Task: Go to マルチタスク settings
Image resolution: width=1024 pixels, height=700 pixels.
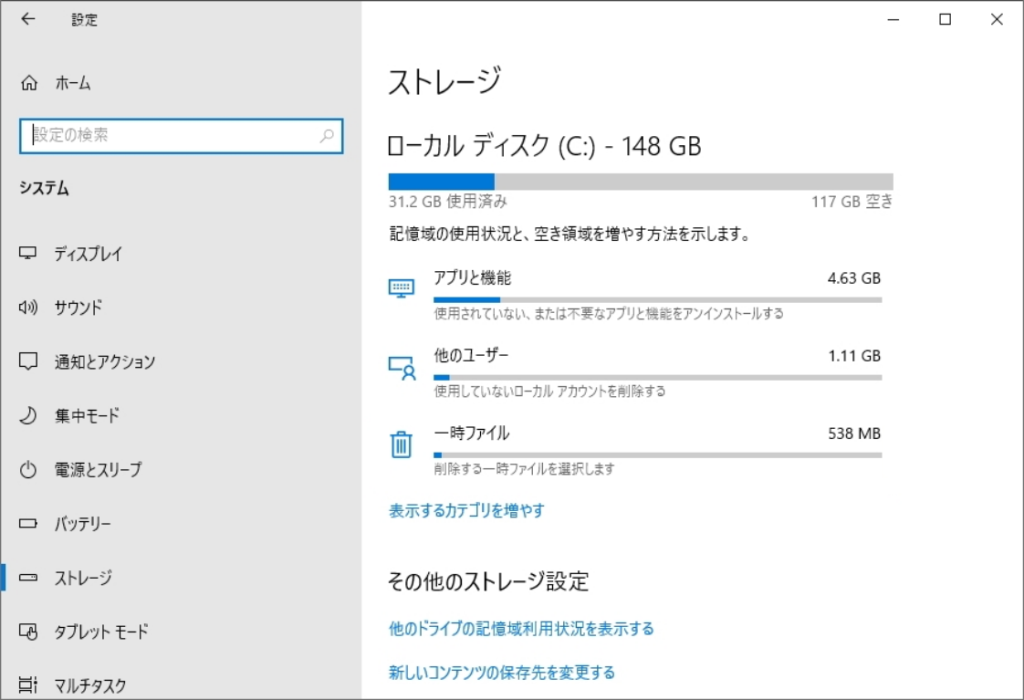Action: pos(90,685)
